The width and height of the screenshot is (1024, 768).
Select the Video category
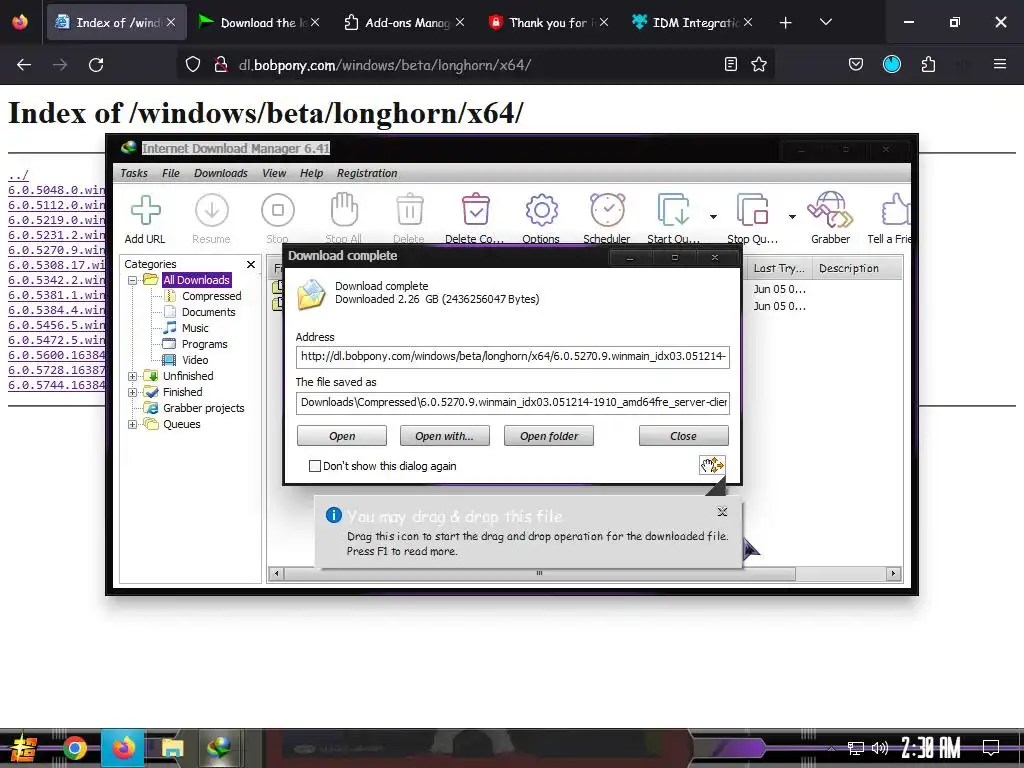pos(195,360)
